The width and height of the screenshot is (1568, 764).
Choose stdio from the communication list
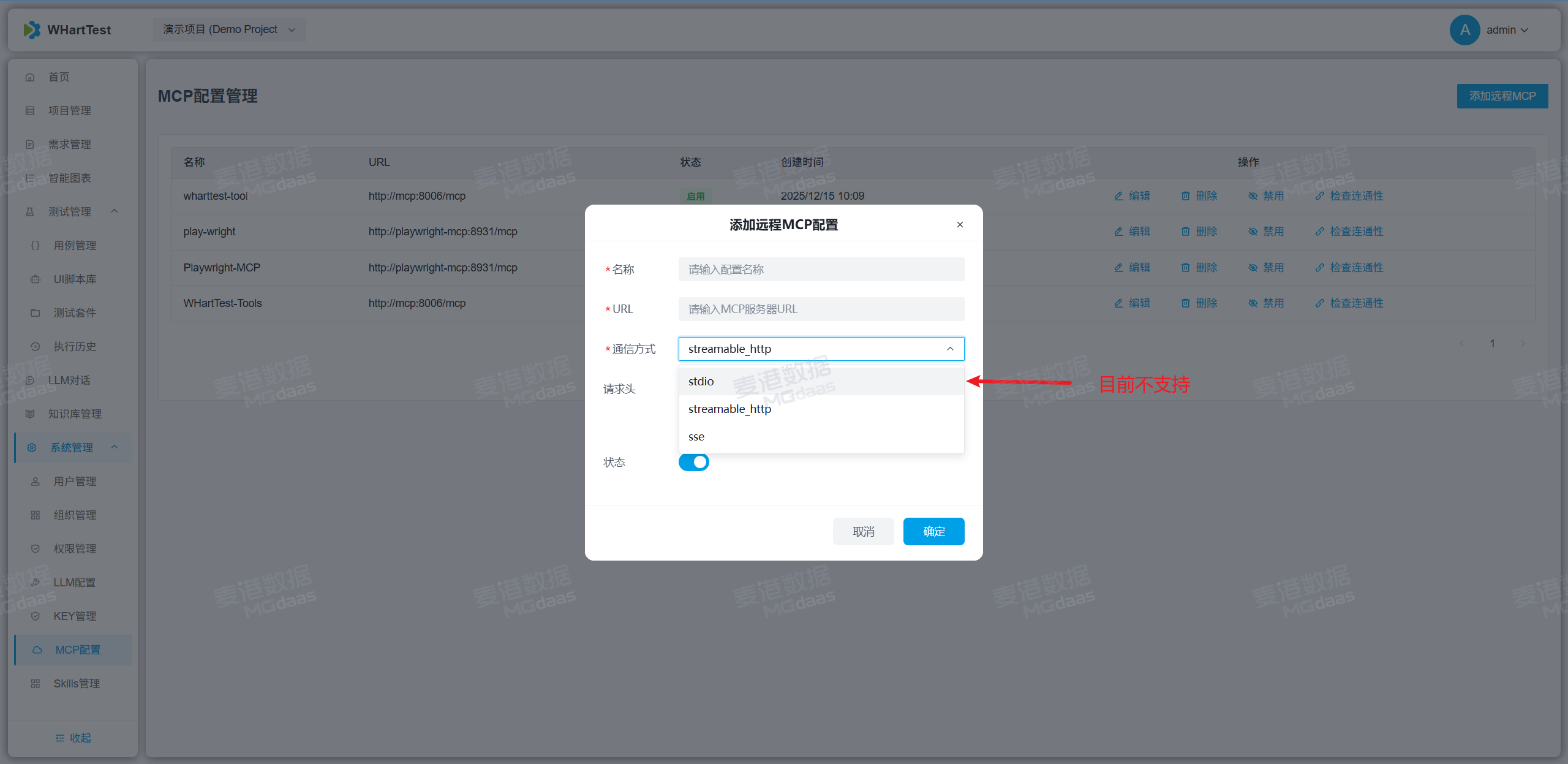point(701,382)
